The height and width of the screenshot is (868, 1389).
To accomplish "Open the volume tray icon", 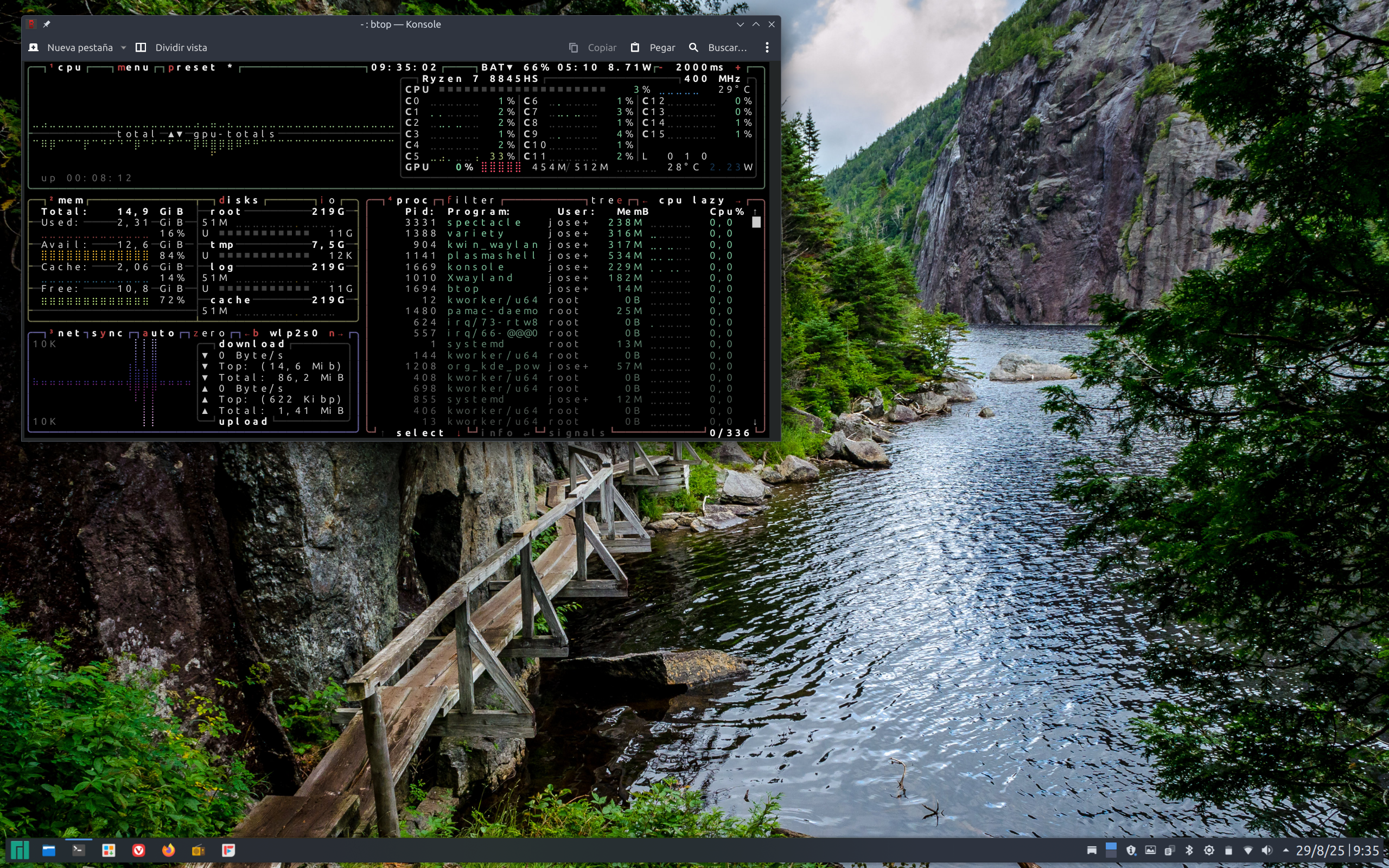I will tap(1267, 850).
